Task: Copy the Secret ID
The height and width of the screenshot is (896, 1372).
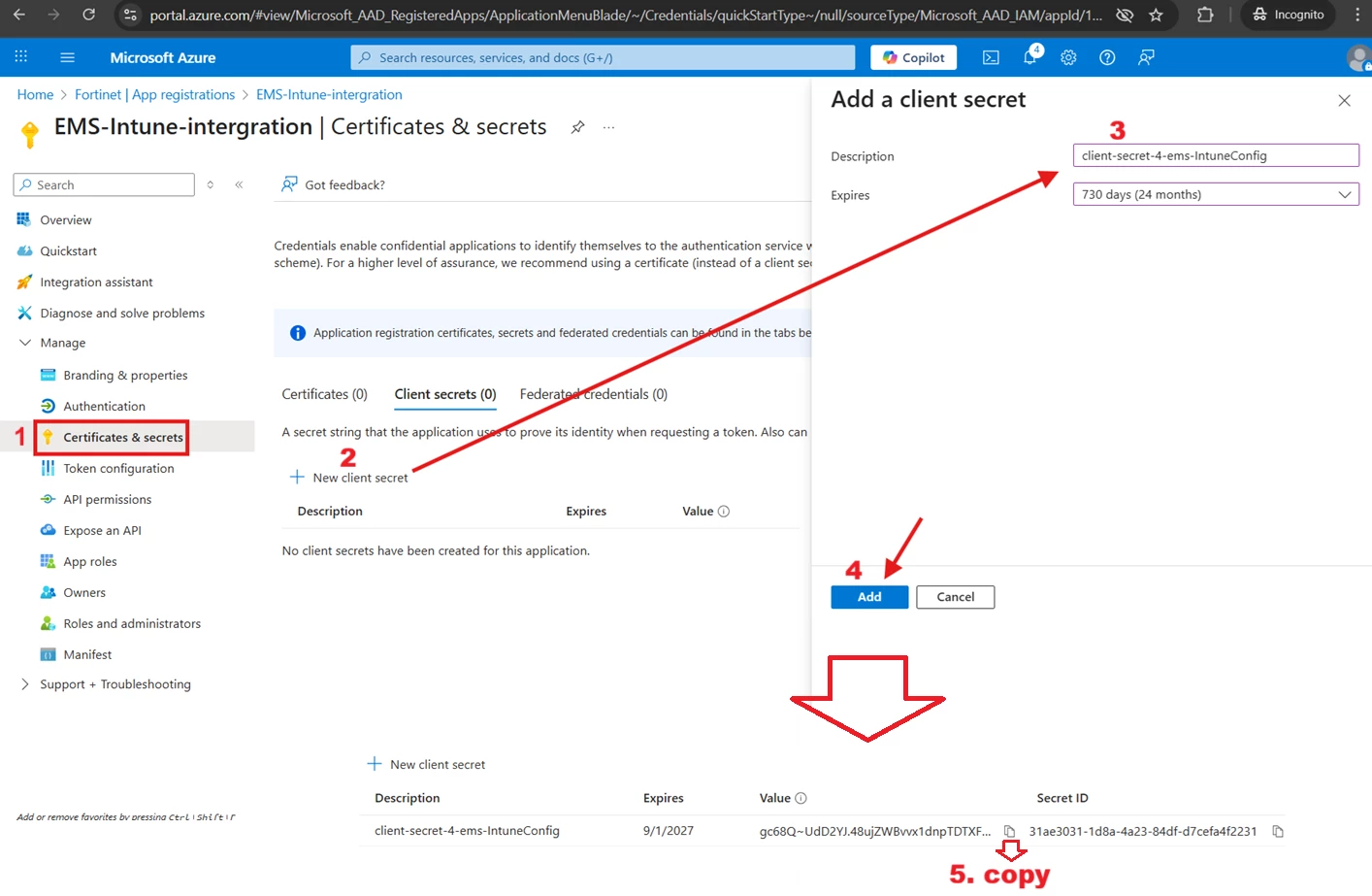Action: pos(1278,831)
